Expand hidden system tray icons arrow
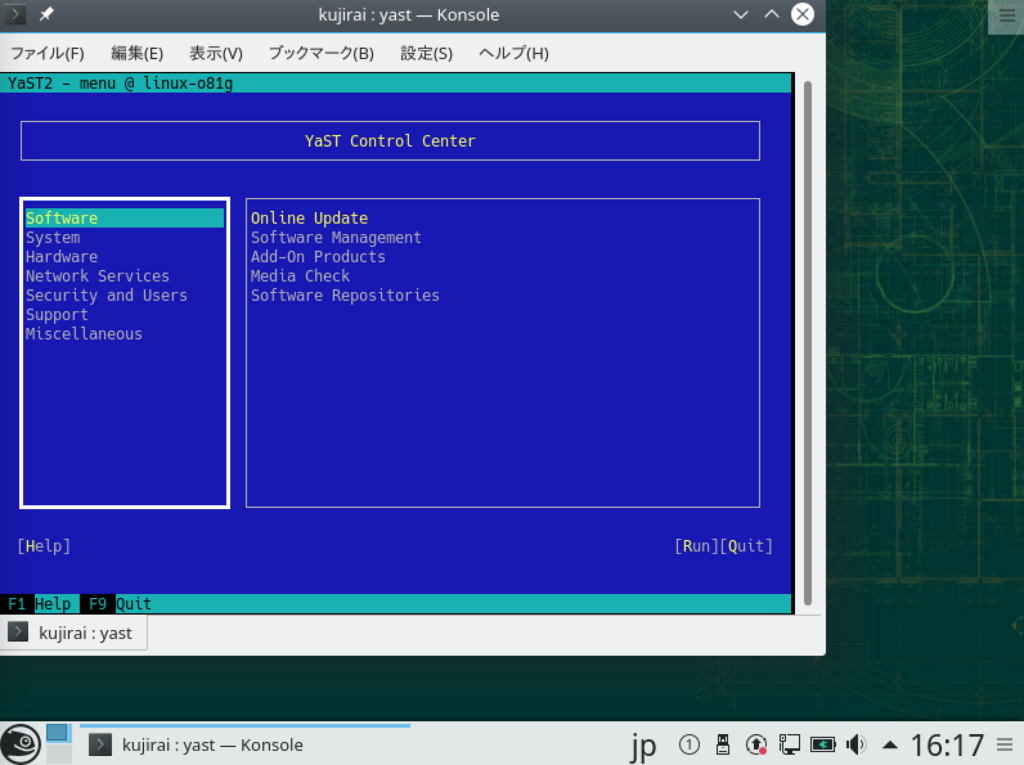1024x765 pixels. click(x=890, y=745)
